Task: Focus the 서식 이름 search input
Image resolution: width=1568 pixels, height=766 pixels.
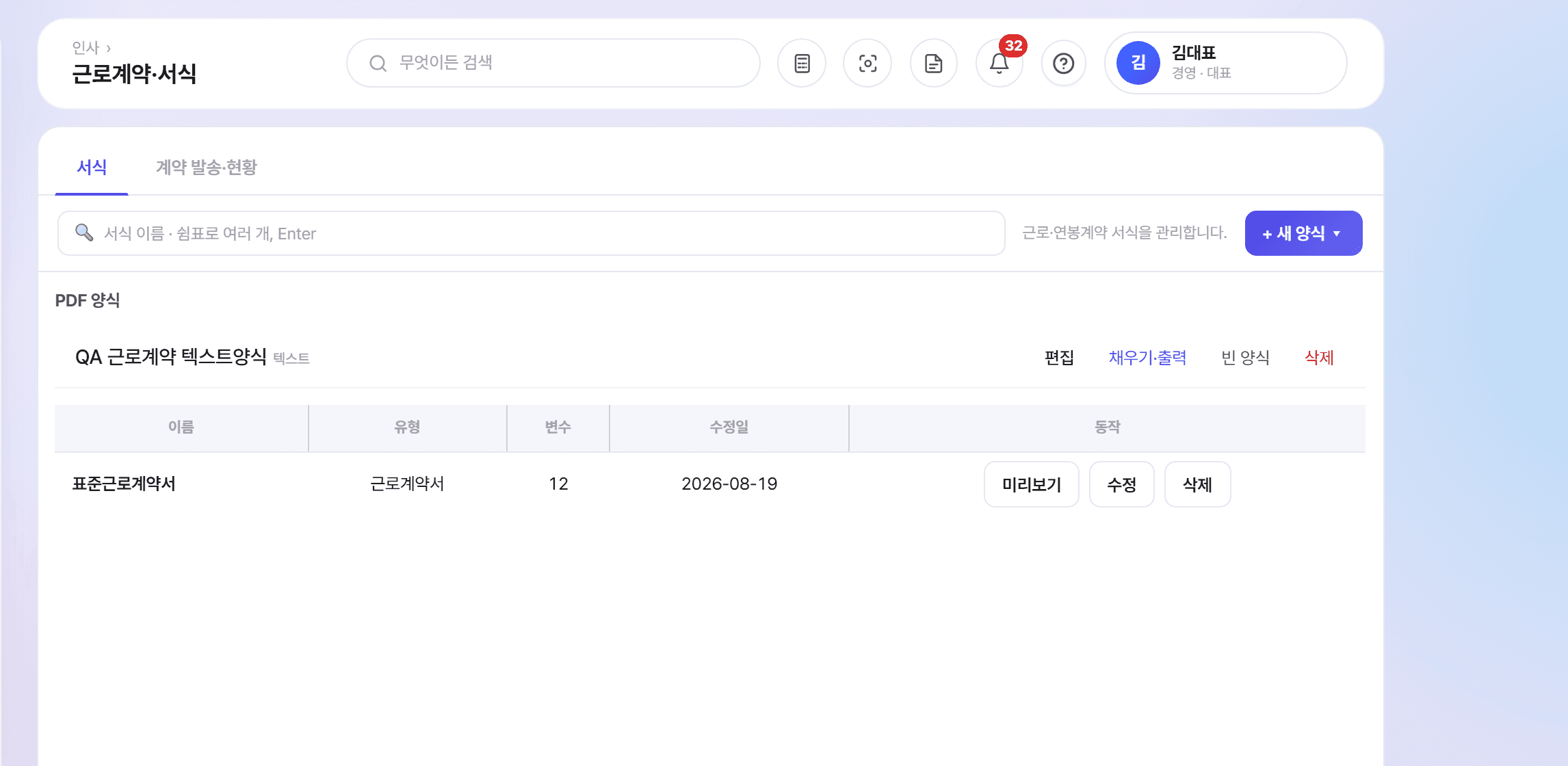Action: (532, 233)
